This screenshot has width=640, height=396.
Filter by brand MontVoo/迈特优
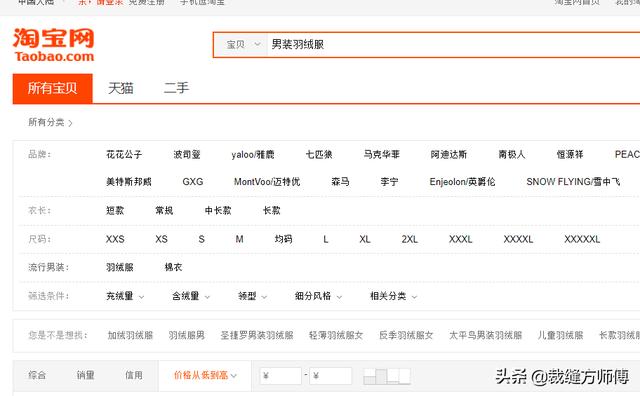(267, 182)
